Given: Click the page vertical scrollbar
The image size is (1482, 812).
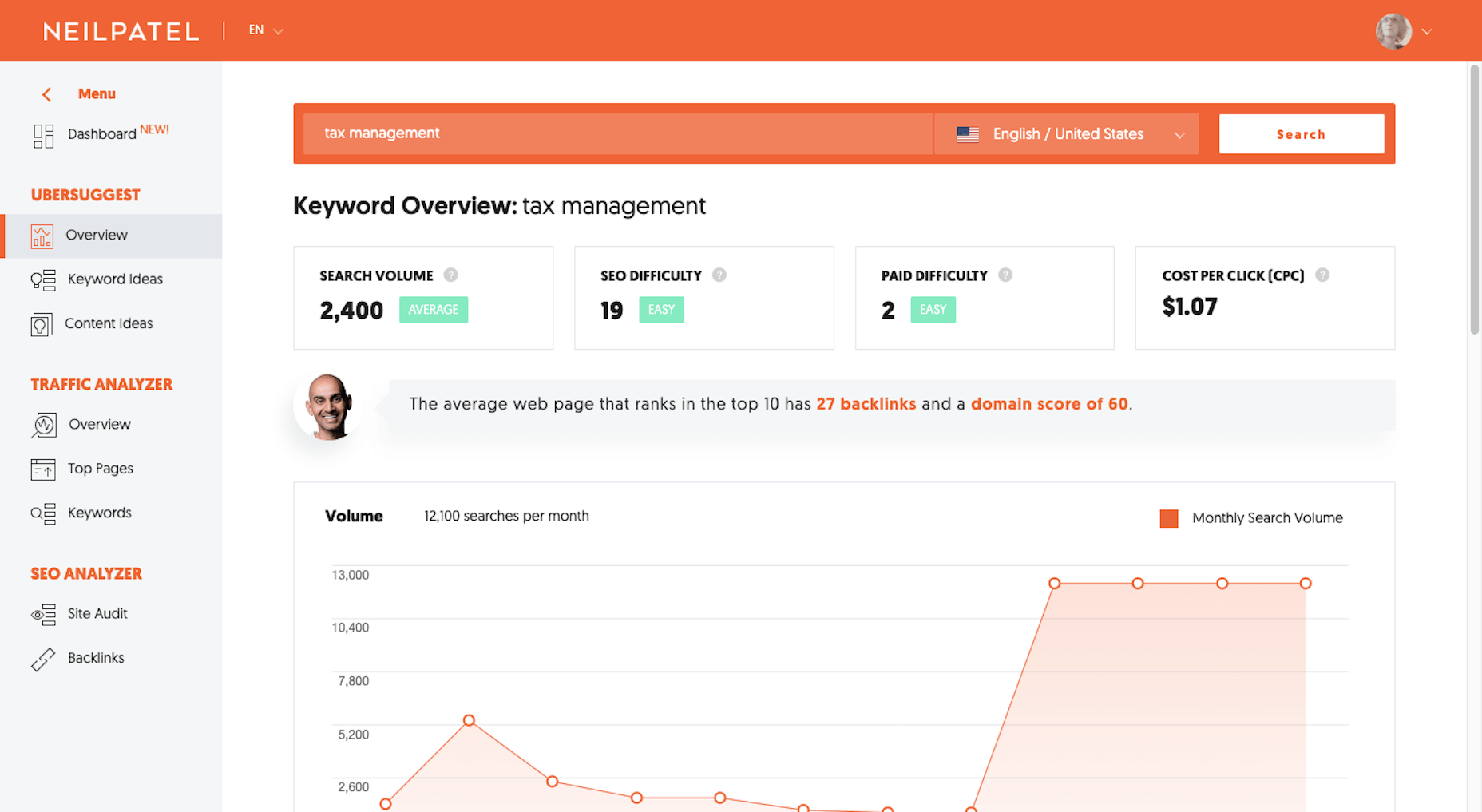Looking at the screenshot, I should click(1475, 200).
